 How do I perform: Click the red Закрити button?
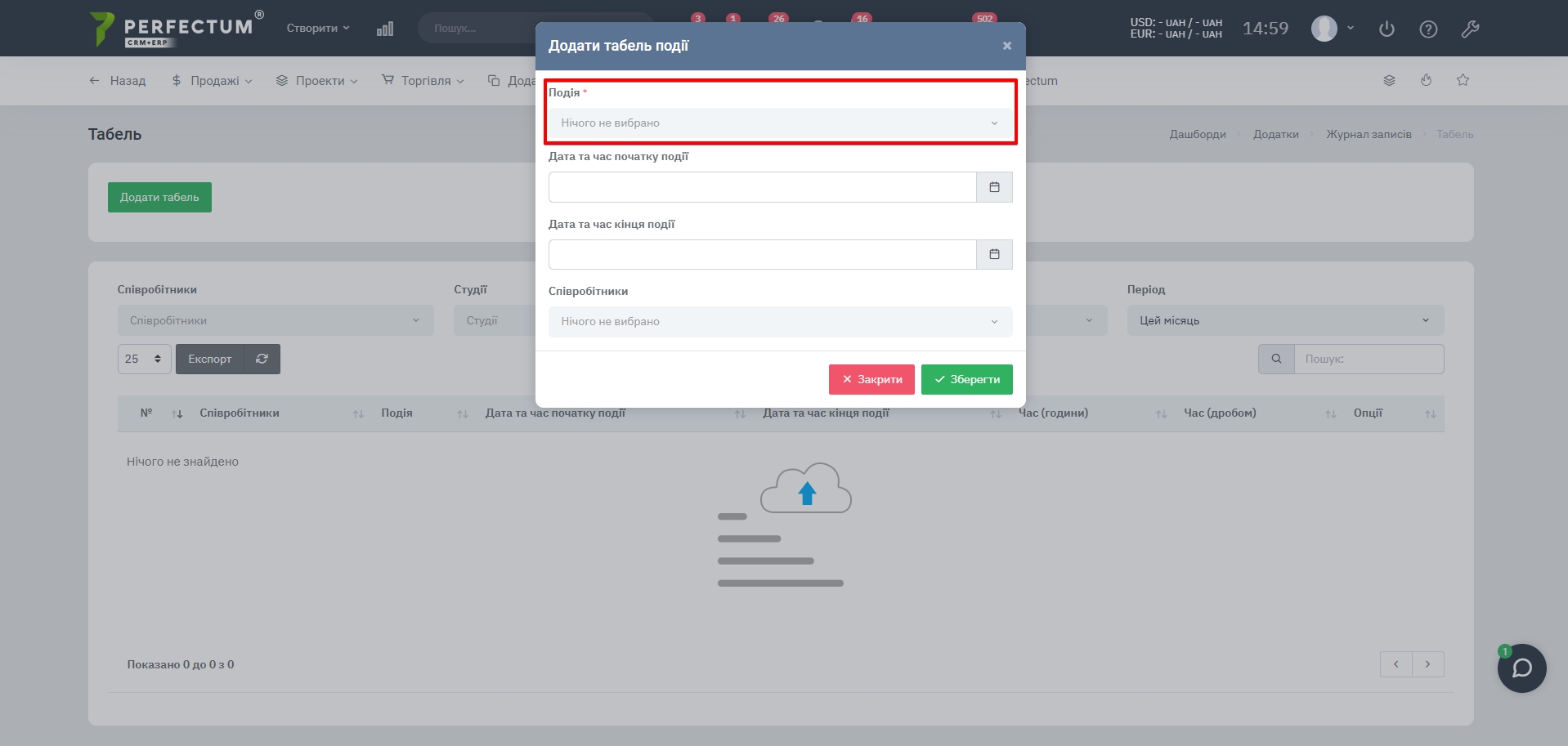pos(871,380)
